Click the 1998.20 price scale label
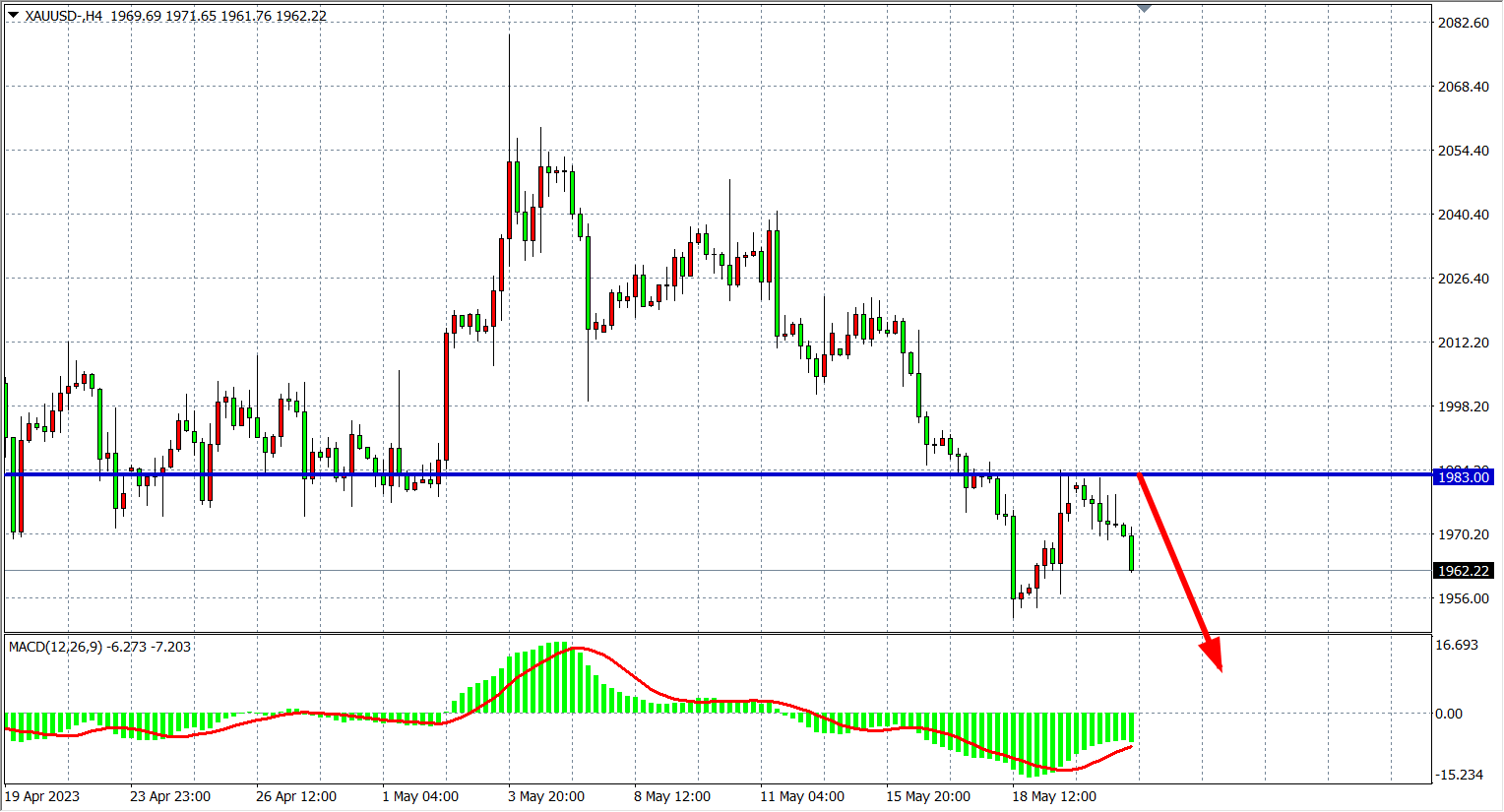 [x=1464, y=406]
